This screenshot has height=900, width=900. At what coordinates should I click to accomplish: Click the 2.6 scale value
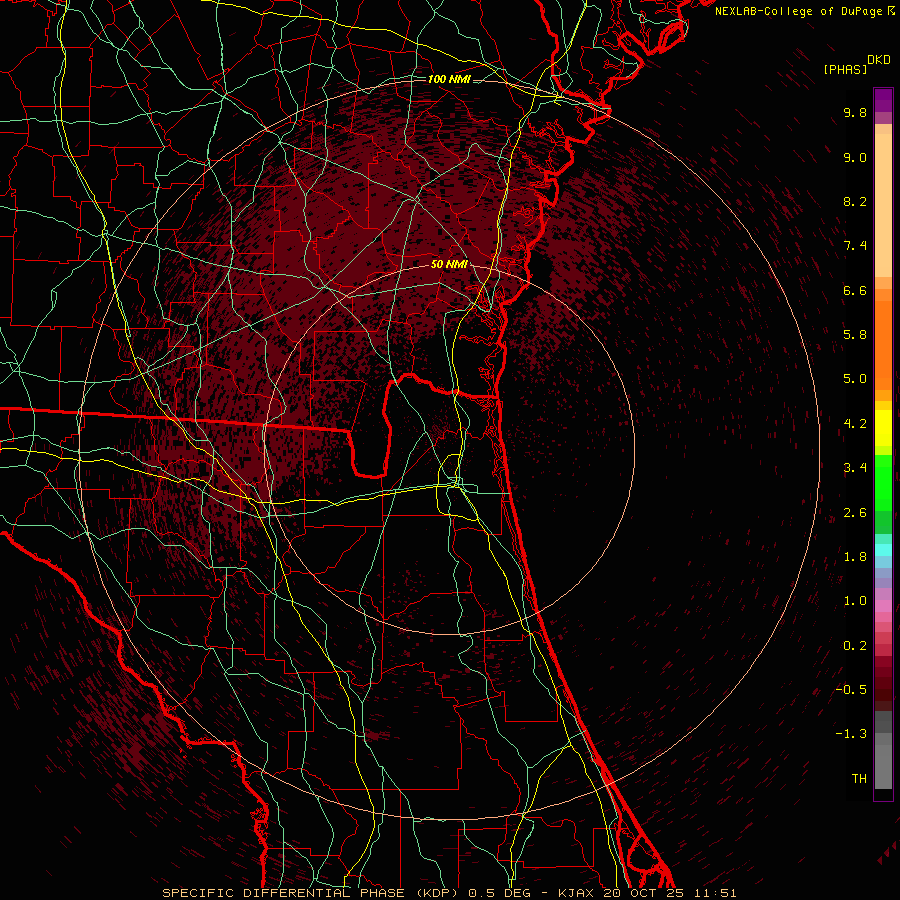[x=855, y=513]
